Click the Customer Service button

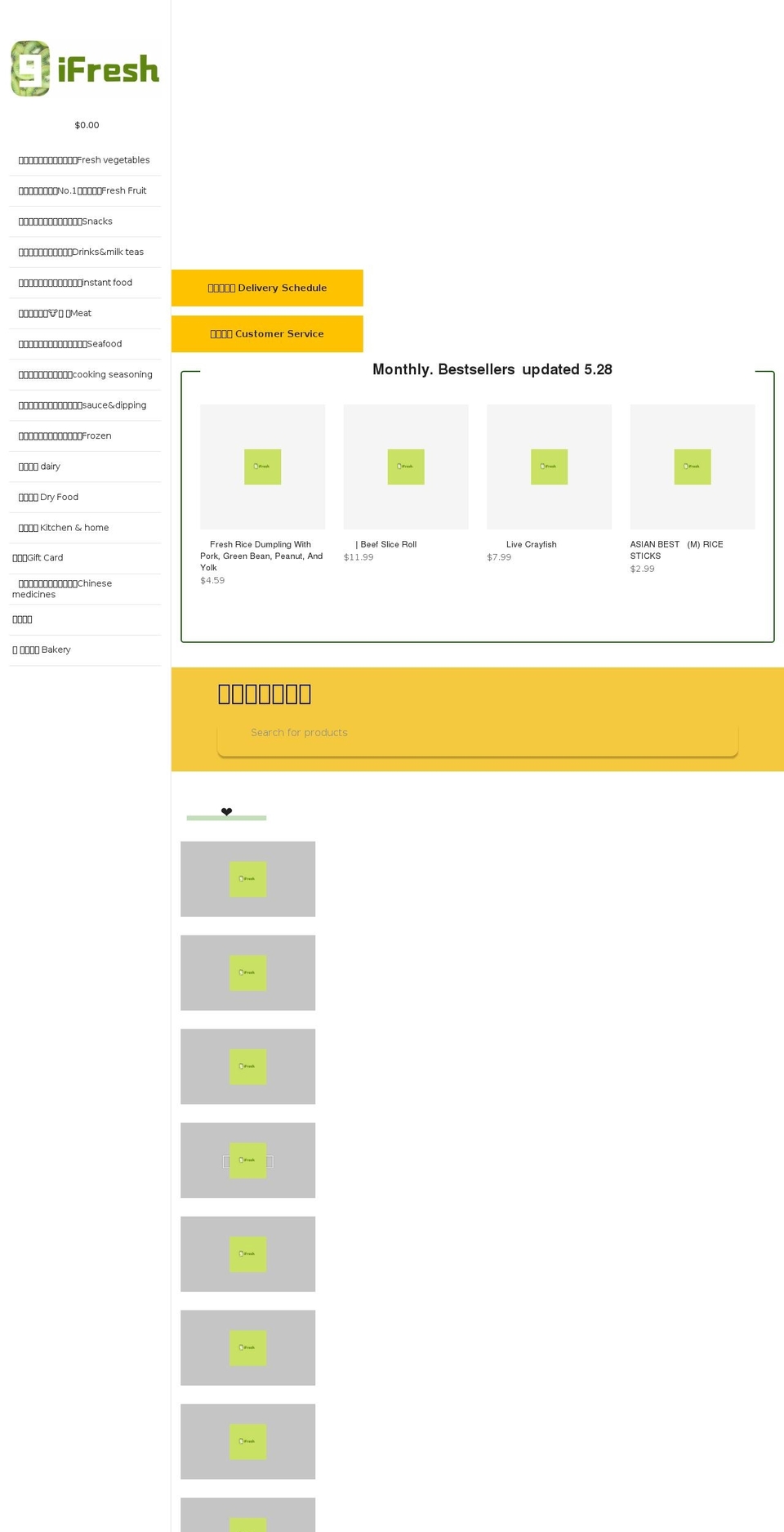point(267,333)
